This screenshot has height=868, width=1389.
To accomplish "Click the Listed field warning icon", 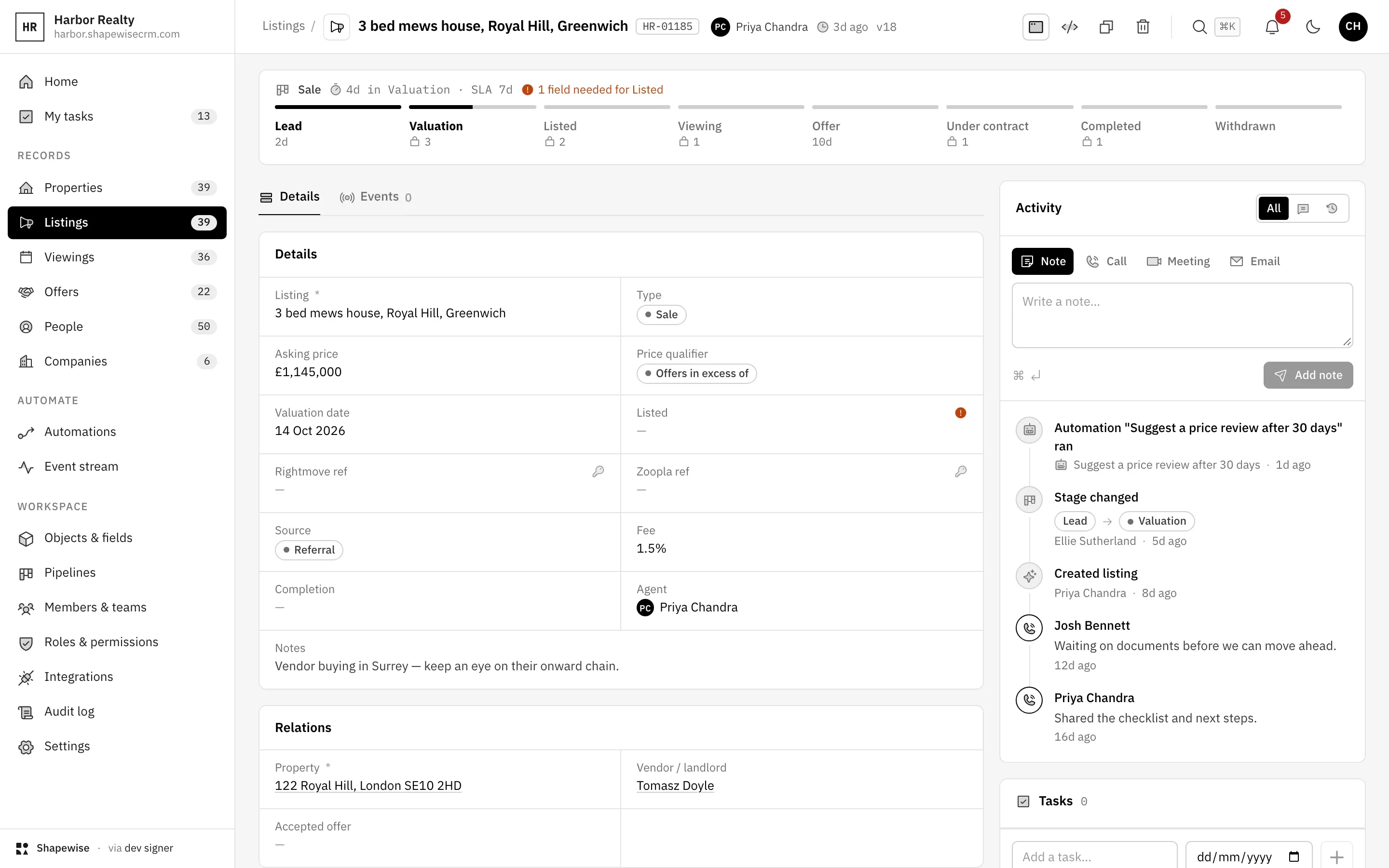I will click(x=960, y=413).
